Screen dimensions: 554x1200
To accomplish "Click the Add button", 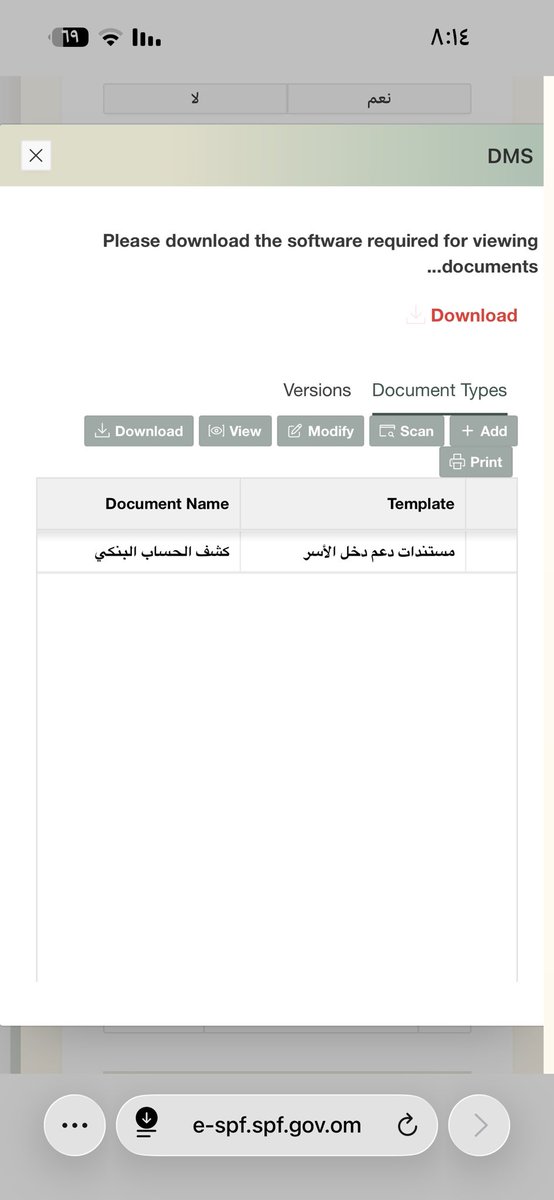I will pos(484,431).
